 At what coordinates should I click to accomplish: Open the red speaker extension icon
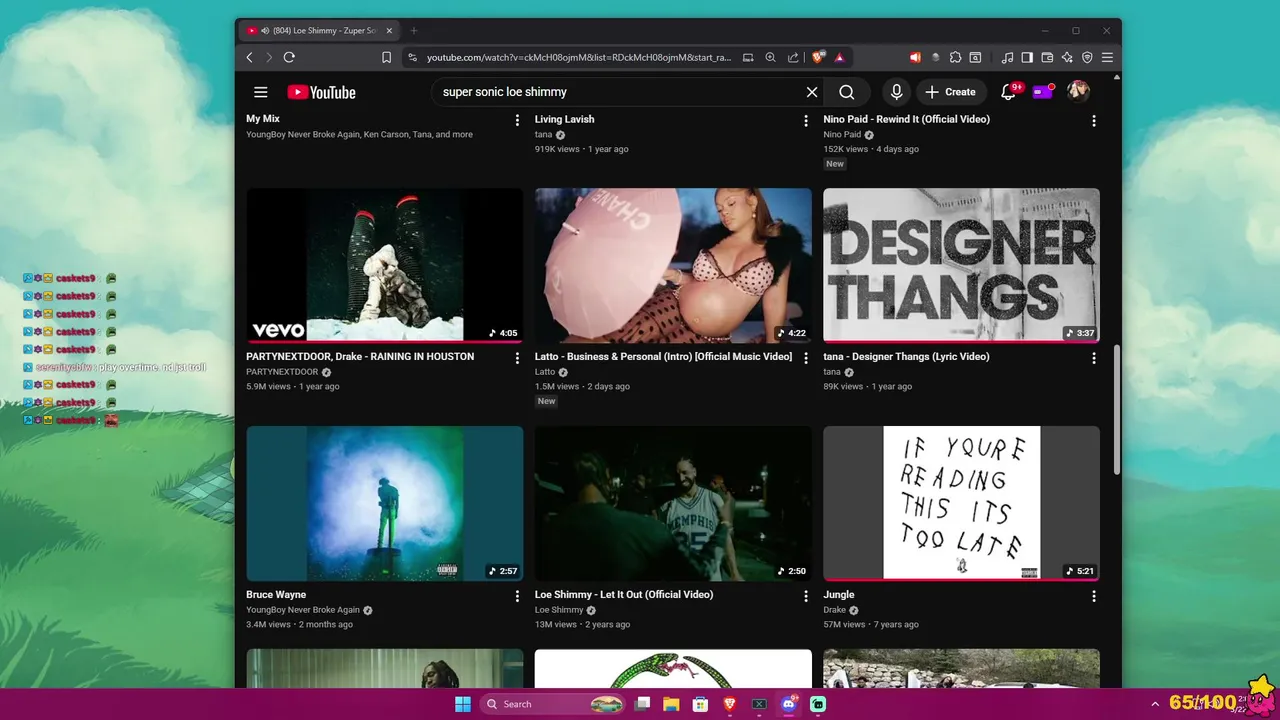click(915, 58)
